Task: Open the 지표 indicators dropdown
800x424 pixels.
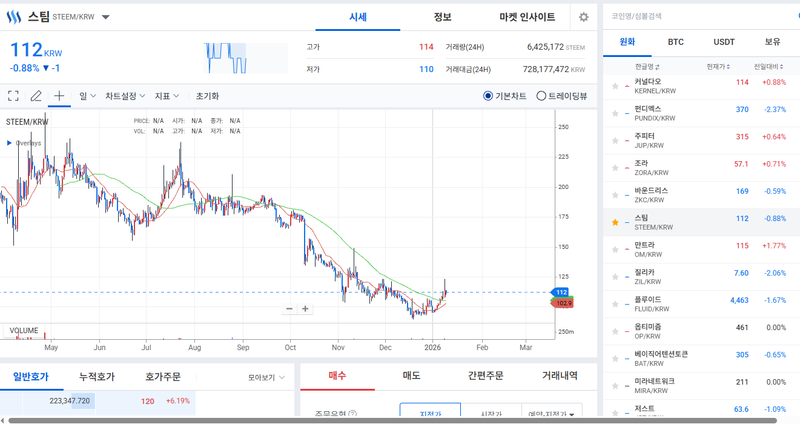Action: click(166, 96)
